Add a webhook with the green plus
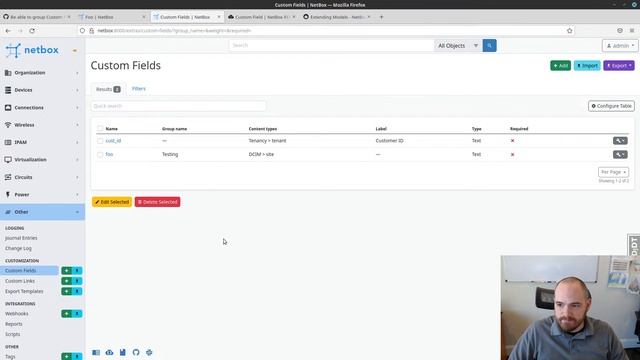640x360 pixels. (x=67, y=313)
